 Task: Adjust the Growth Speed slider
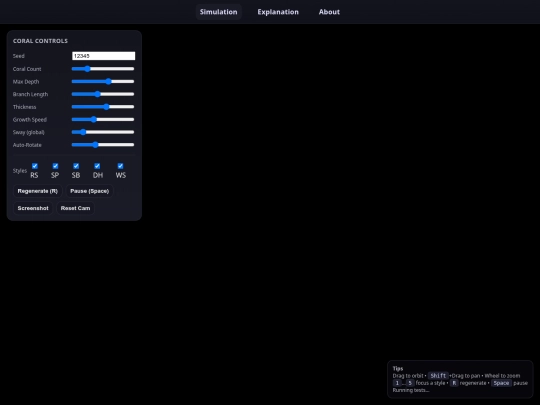coord(103,120)
